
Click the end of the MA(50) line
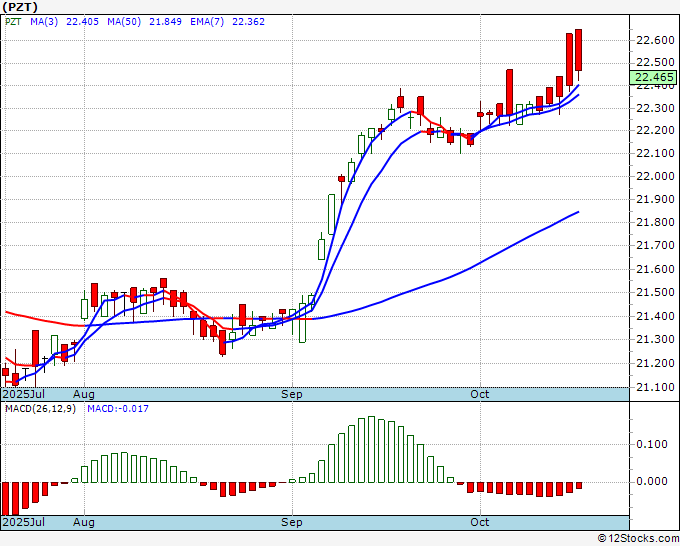(579, 212)
